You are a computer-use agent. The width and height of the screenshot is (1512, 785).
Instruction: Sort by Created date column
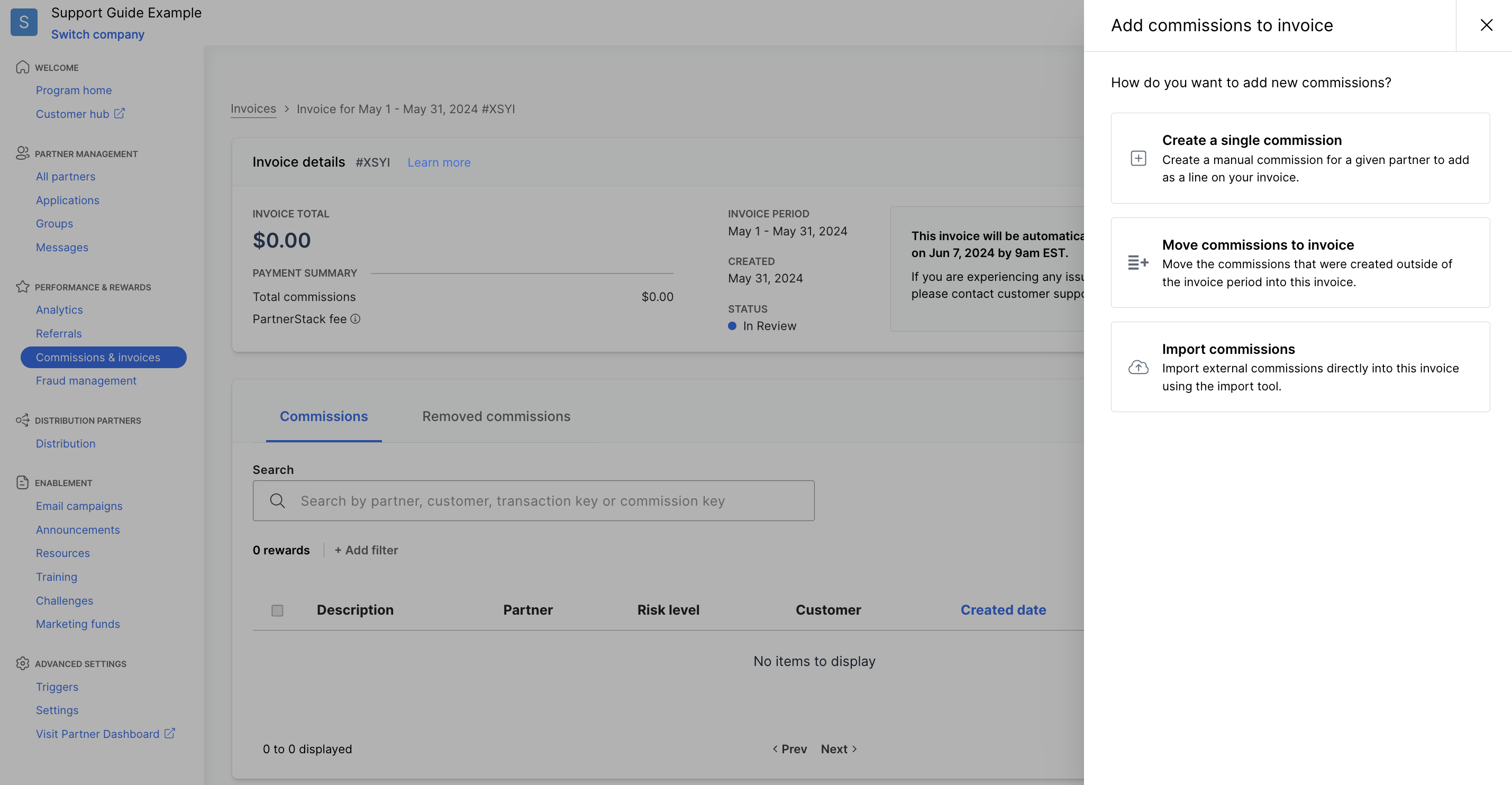click(1003, 610)
